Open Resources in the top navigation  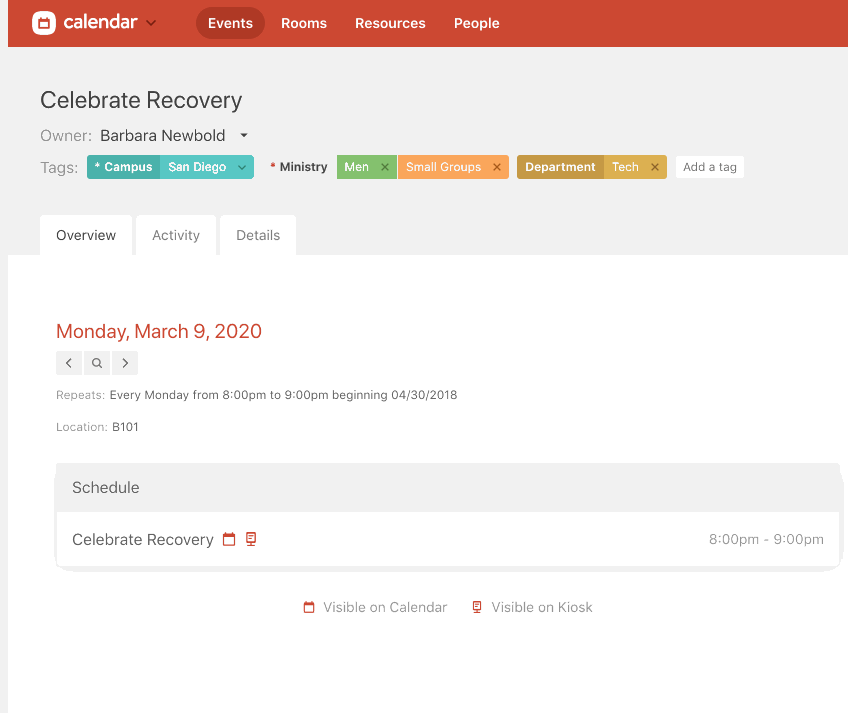click(x=390, y=23)
